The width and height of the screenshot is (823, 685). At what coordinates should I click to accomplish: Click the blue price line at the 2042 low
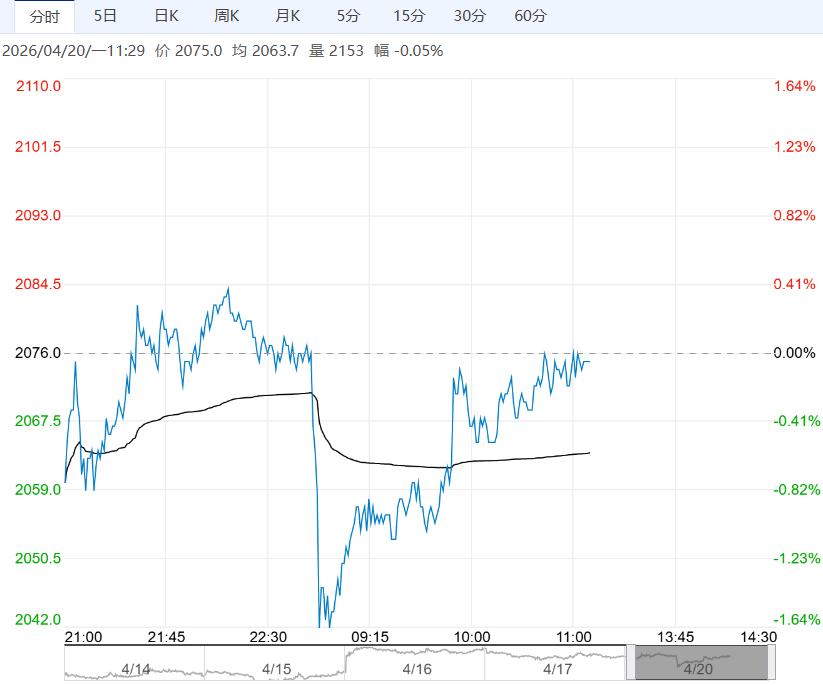321,622
